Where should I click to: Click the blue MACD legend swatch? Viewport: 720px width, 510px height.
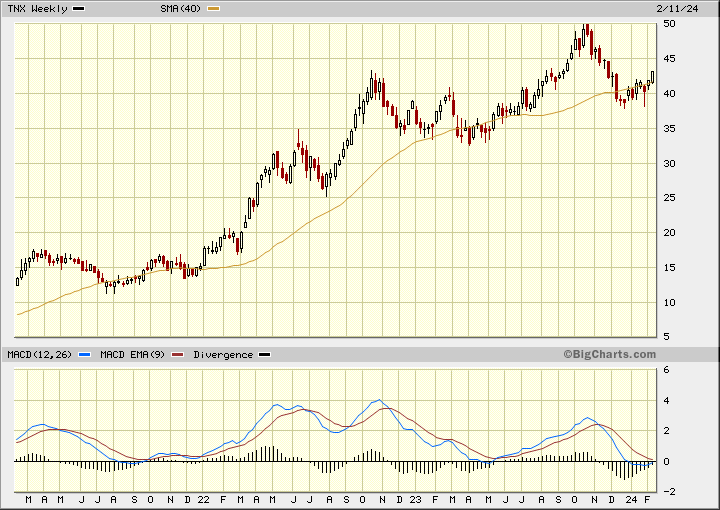click(x=84, y=355)
